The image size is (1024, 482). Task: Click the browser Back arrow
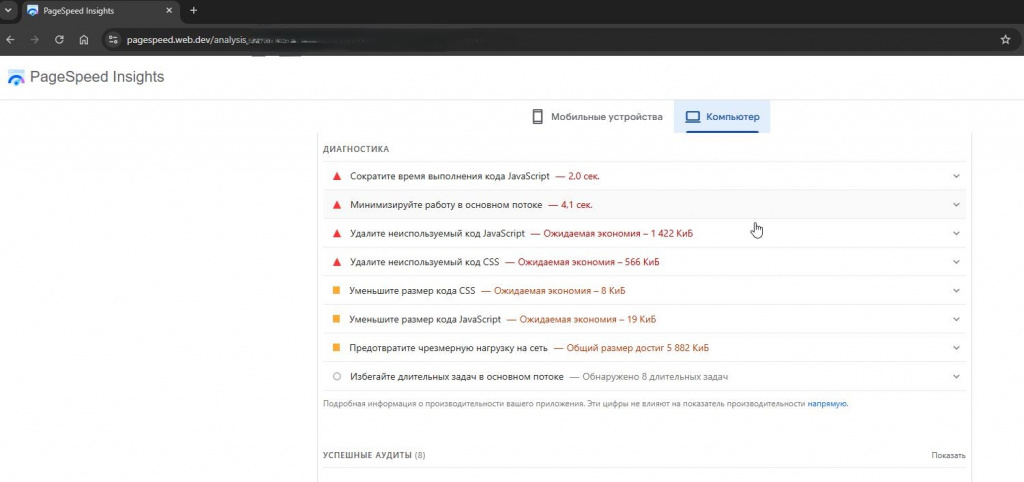tap(10, 40)
